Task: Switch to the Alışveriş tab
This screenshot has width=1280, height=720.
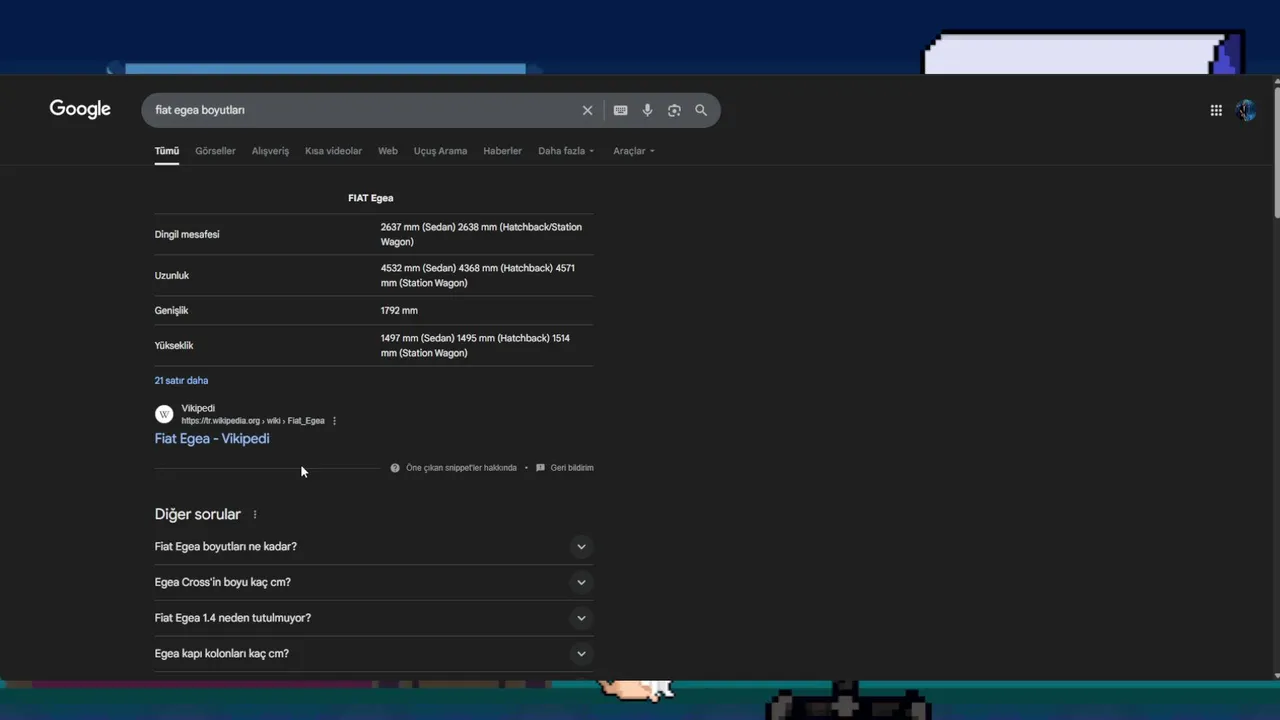Action: tap(270, 151)
